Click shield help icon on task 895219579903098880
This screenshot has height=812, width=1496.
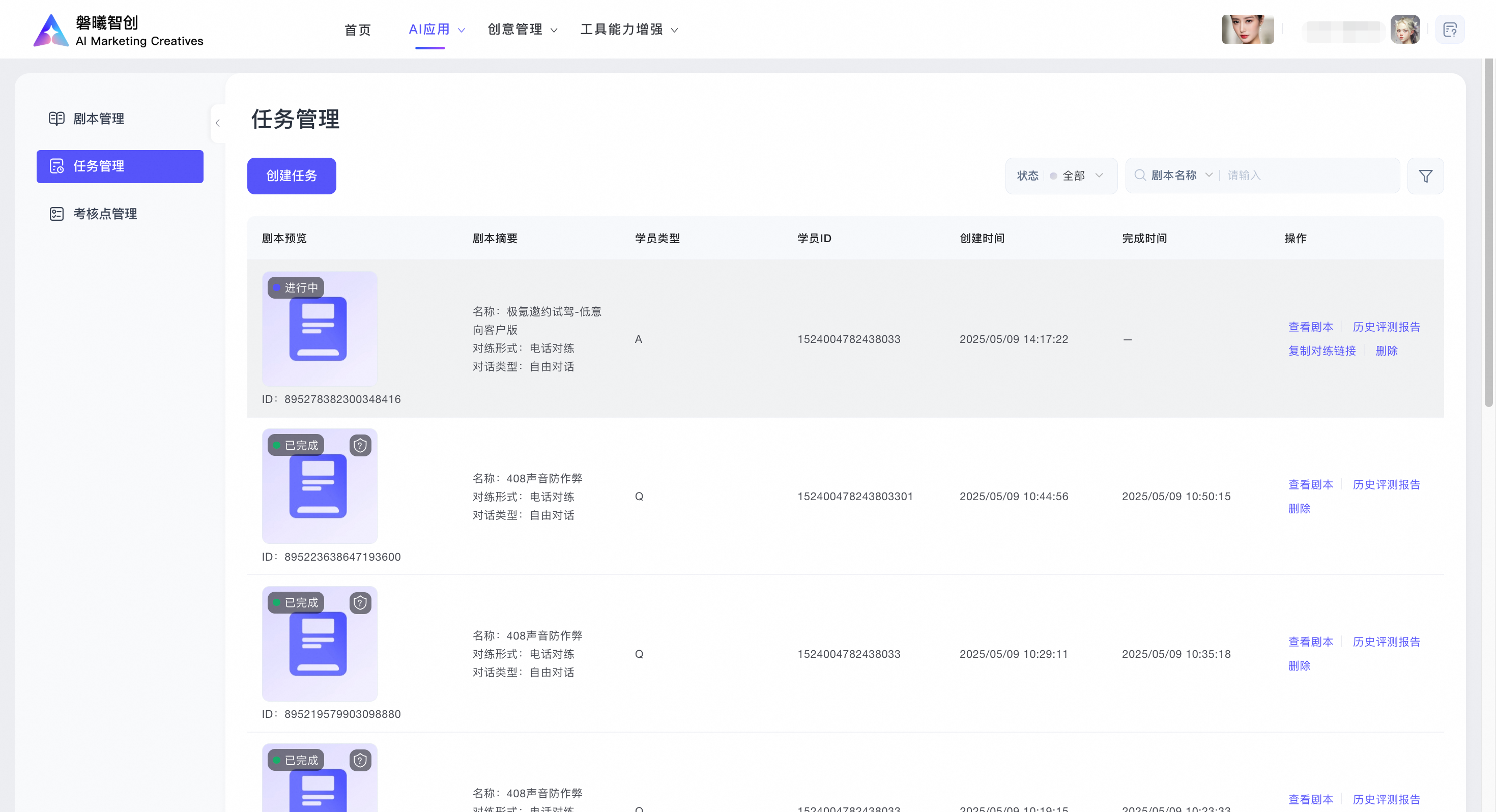click(x=360, y=603)
